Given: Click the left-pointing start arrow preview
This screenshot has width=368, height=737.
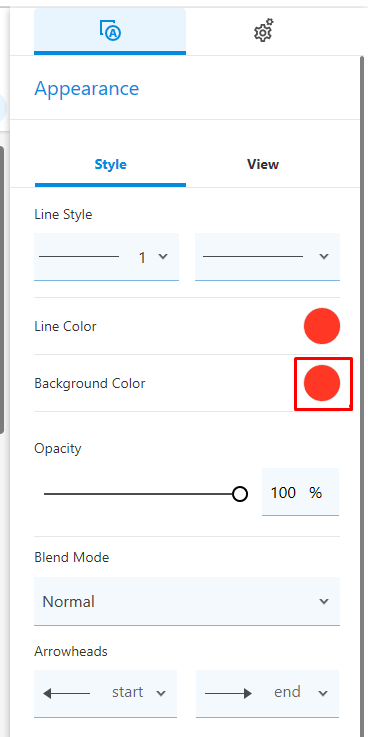Looking at the screenshot, I should [66, 693].
